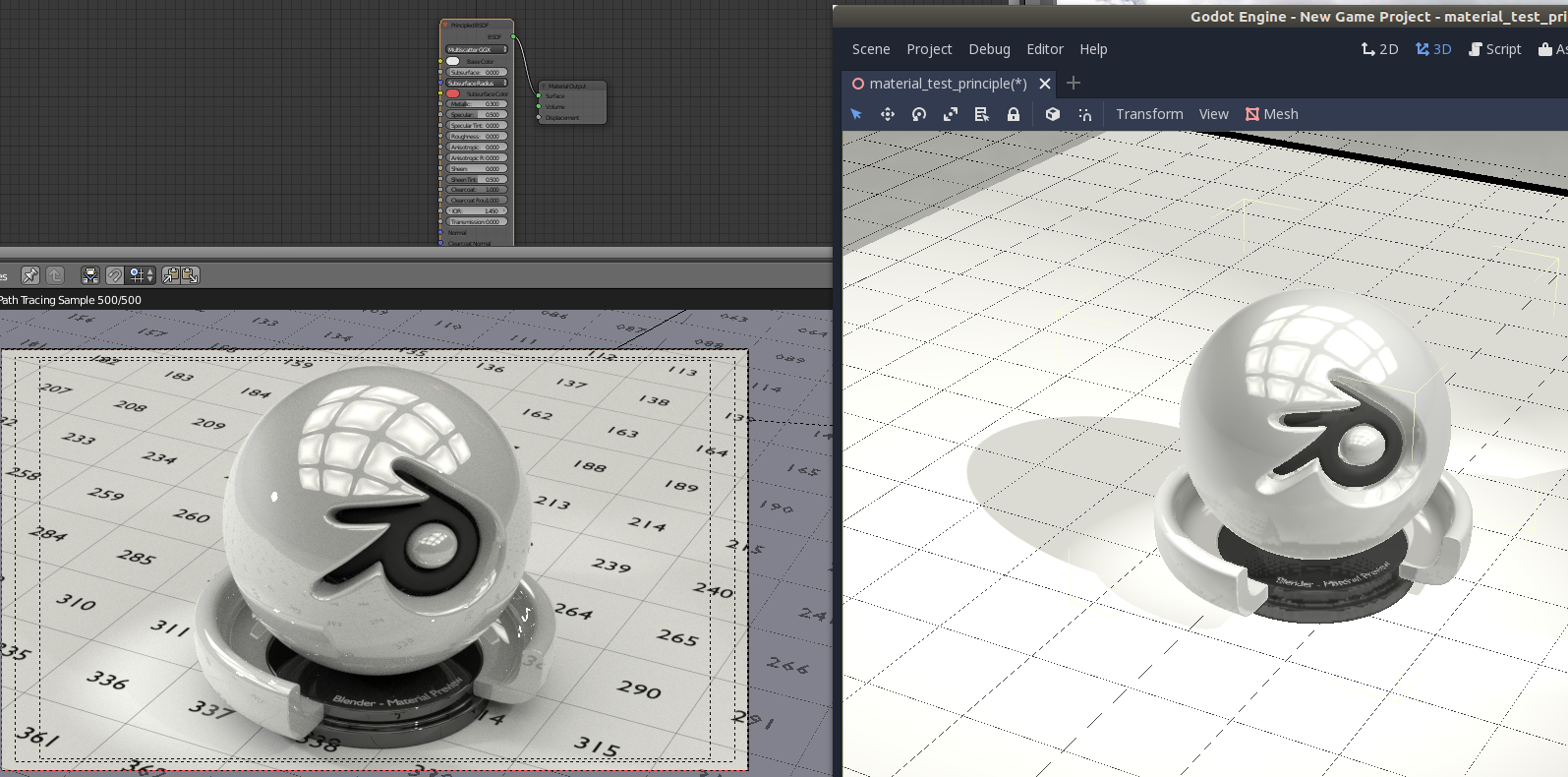Activate the Move Mode tool in Godot toolbar

[x=888, y=114]
